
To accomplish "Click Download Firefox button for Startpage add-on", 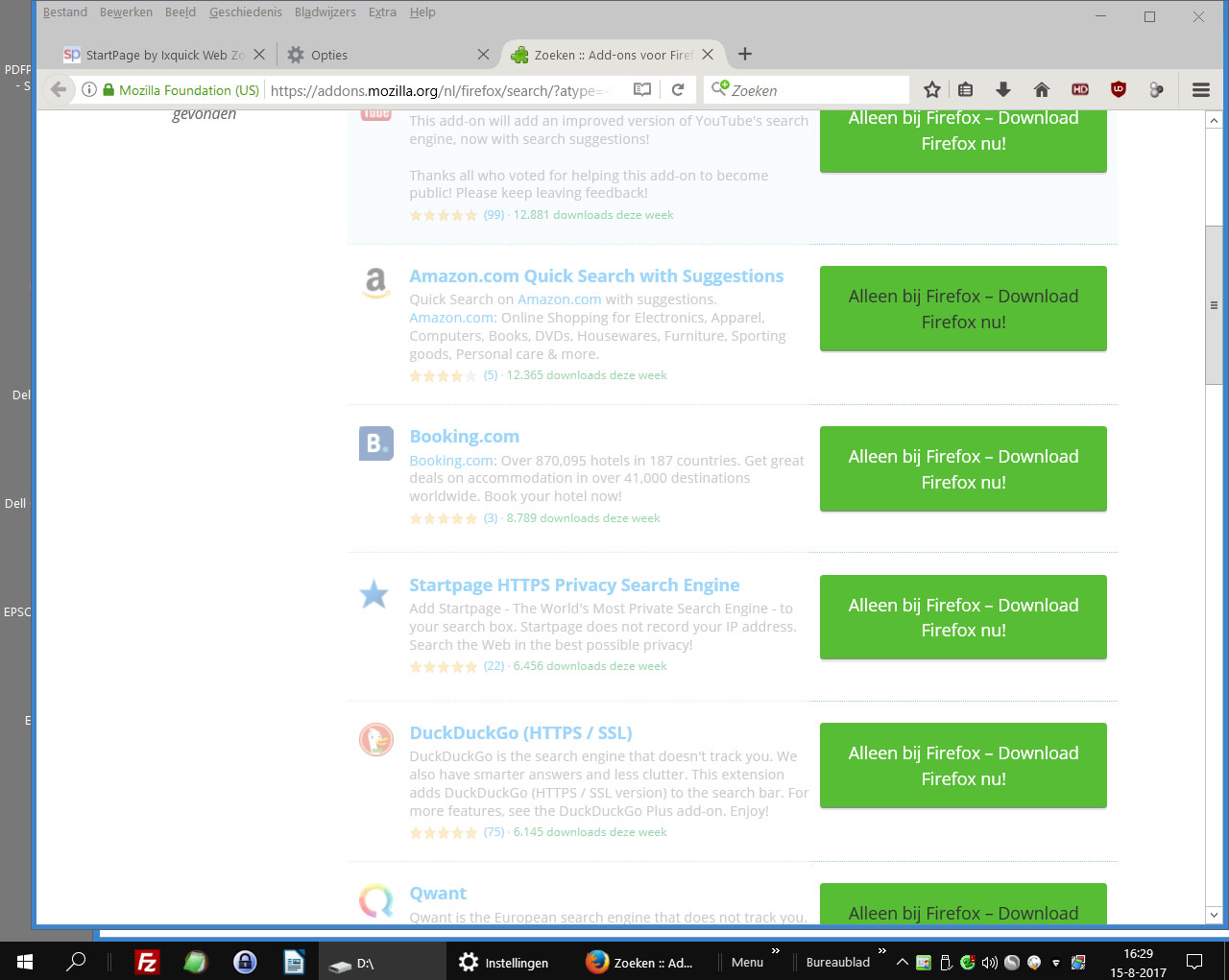I will click(963, 617).
